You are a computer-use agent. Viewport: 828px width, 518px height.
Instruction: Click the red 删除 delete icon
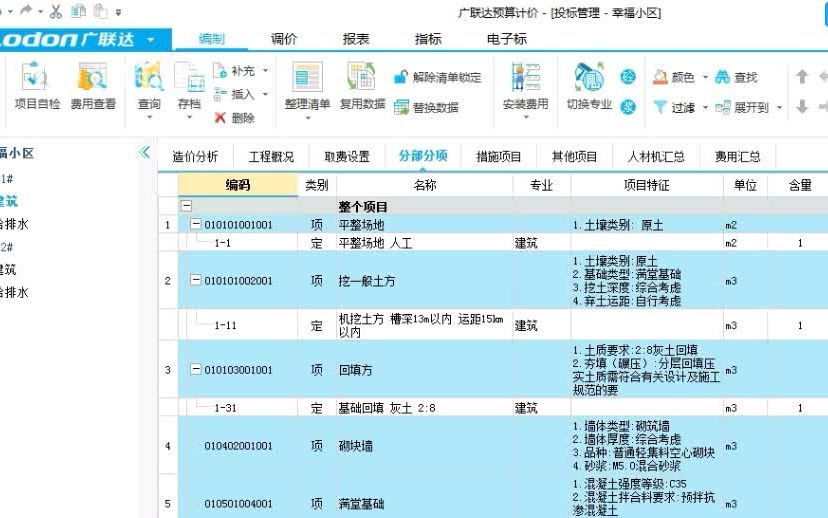point(220,118)
